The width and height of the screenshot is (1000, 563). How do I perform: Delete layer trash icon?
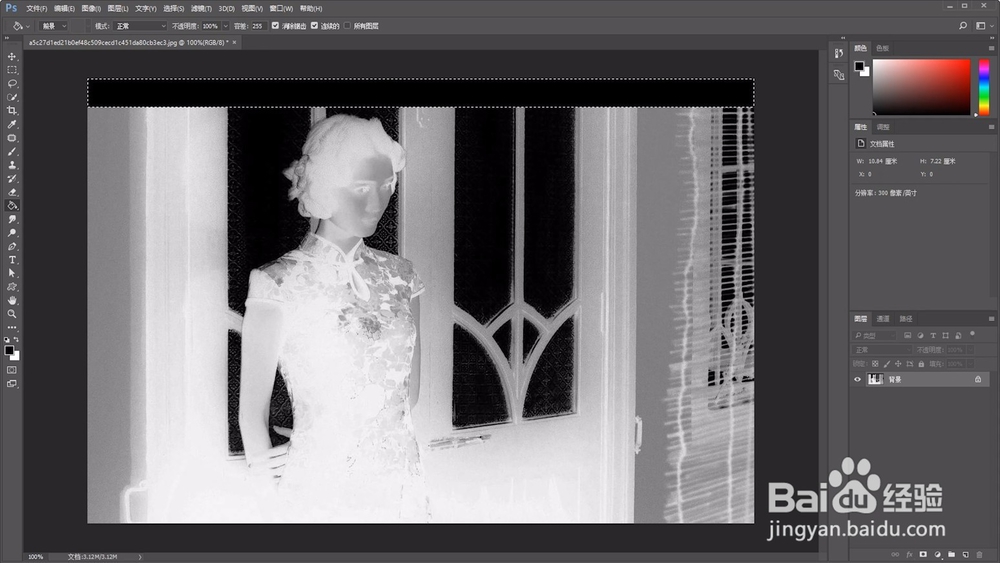pos(980,555)
